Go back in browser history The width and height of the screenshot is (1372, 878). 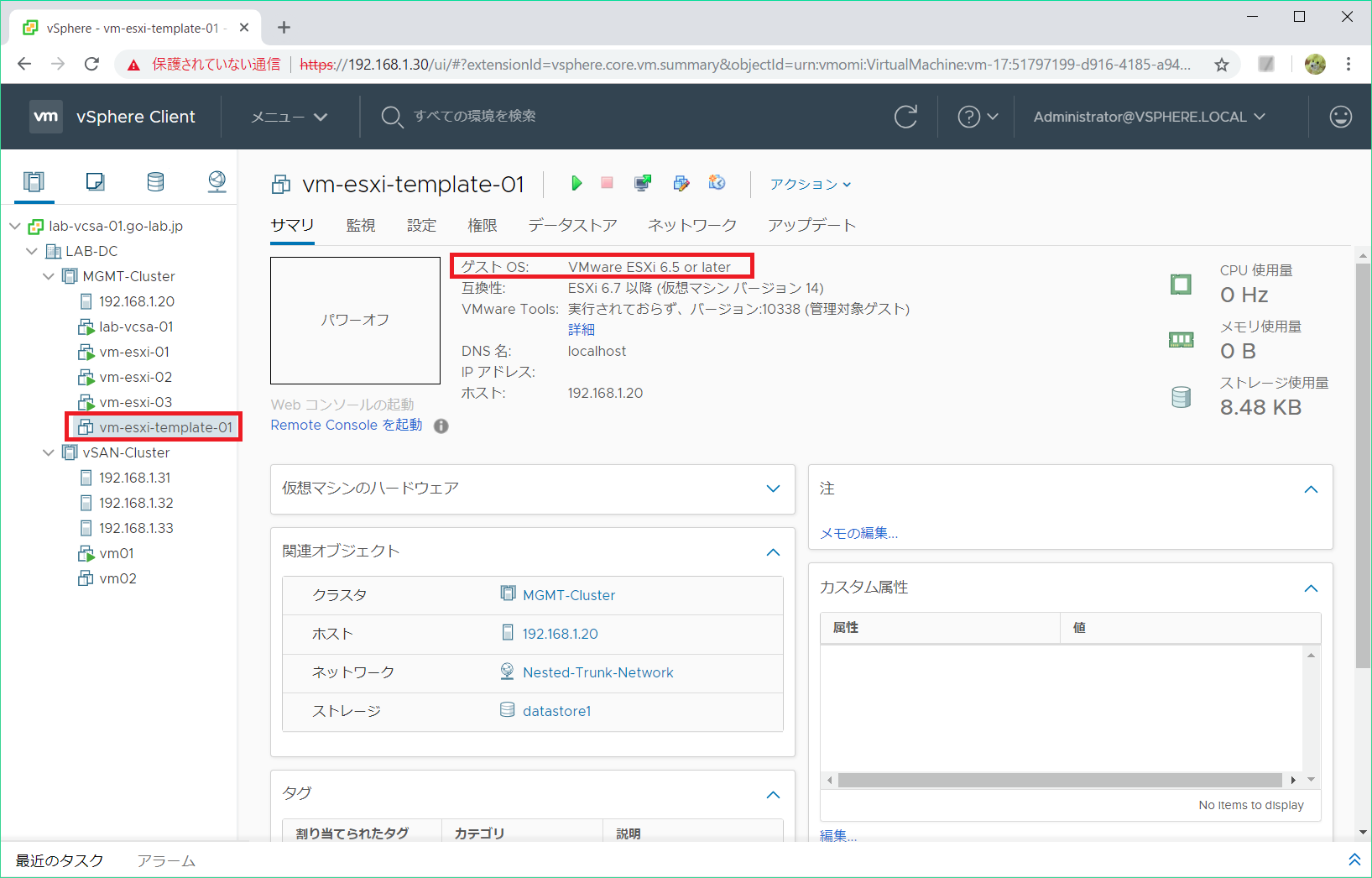[x=24, y=64]
